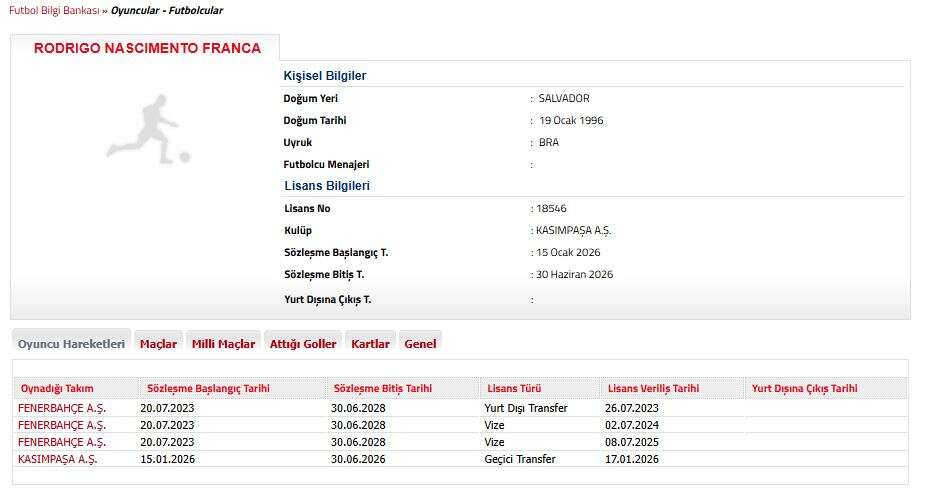Click the Lisans Bilgileri section heading
This screenshot has width=930, height=502.
click(327, 186)
